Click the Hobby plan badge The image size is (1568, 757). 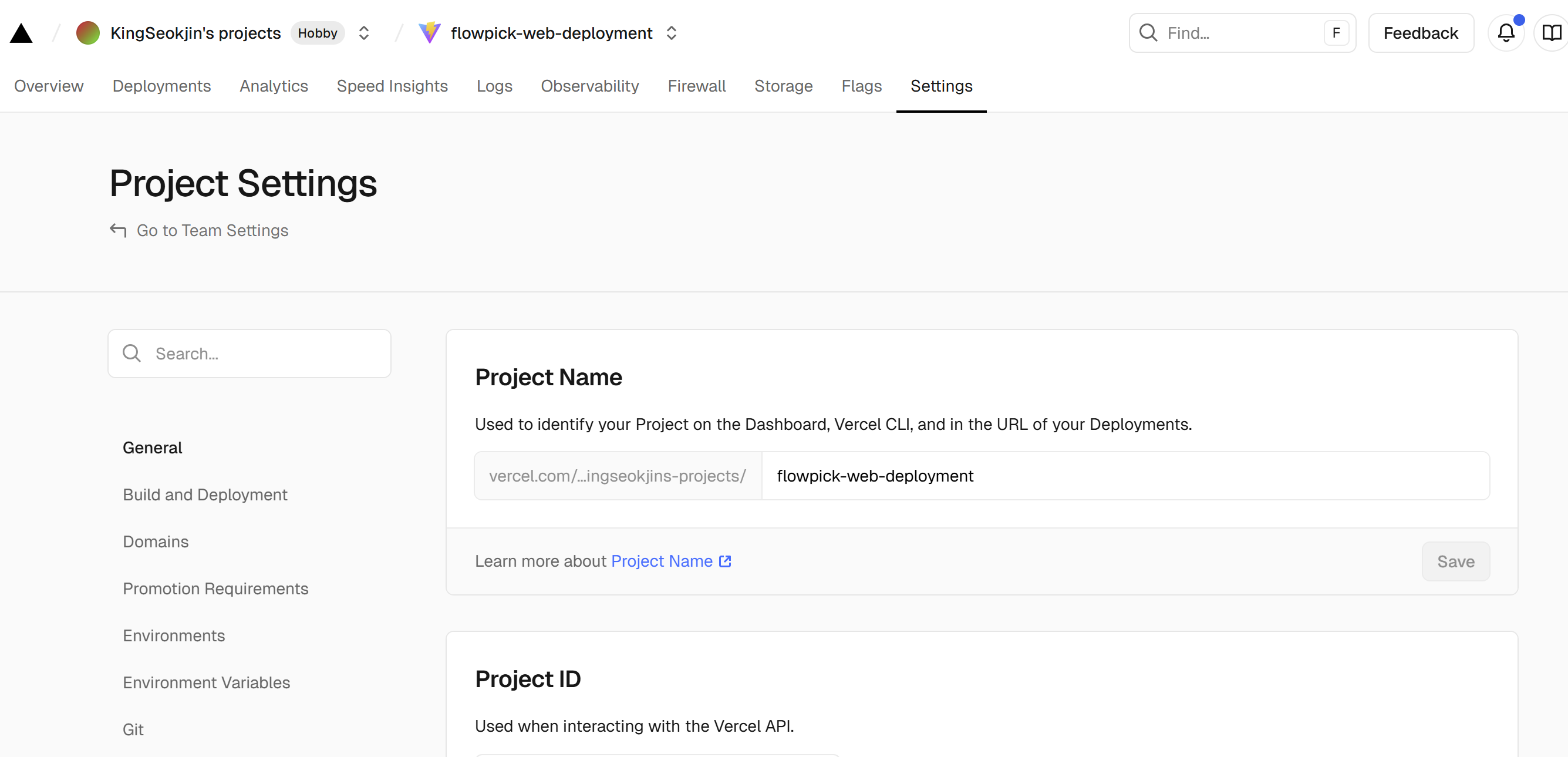tap(317, 33)
